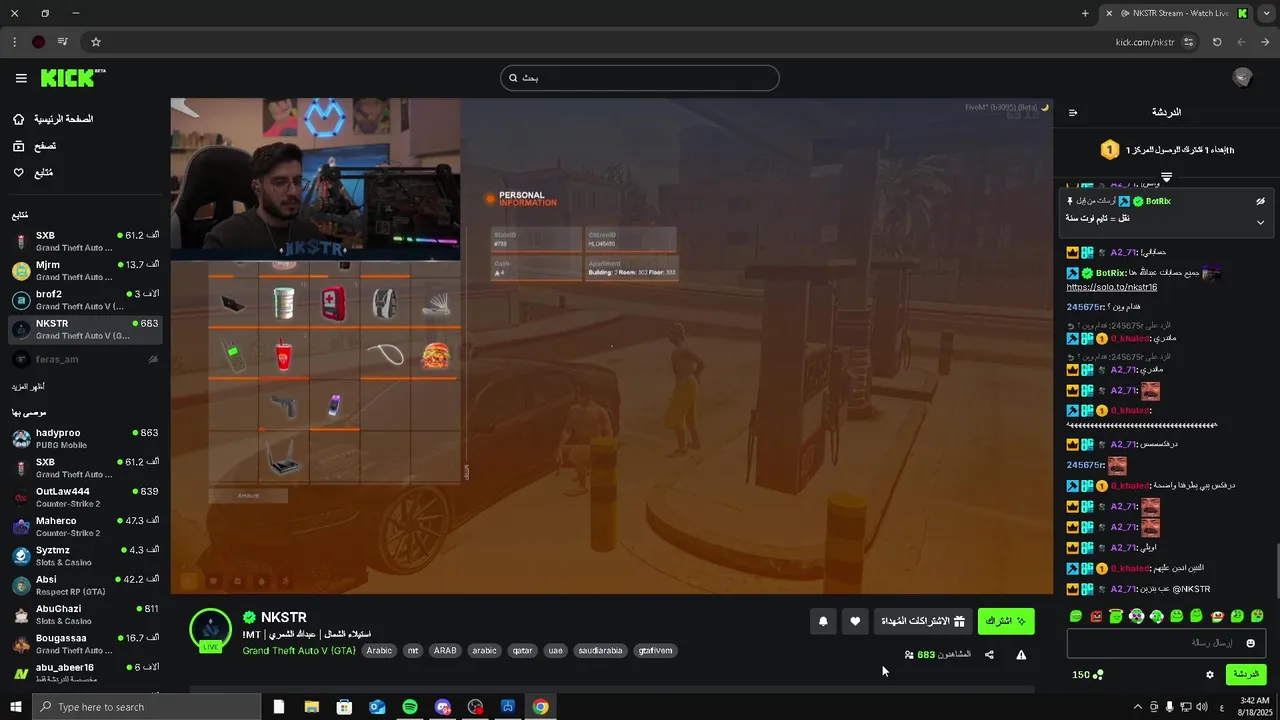The height and width of the screenshot is (720, 1280).
Task: Open Bougassaa recommended channel
Action: click(86, 643)
